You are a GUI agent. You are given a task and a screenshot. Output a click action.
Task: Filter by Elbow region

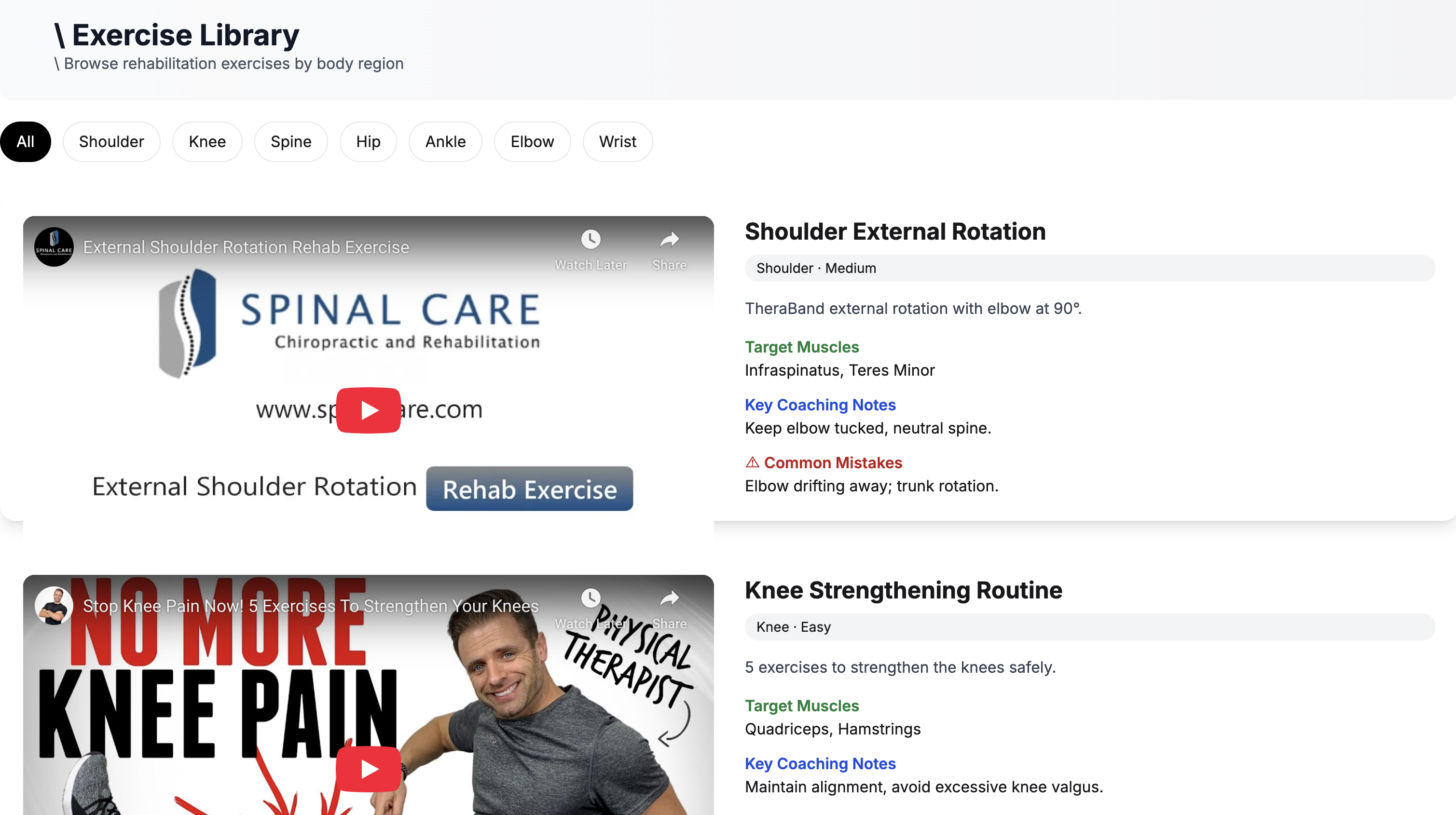pos(532,142)
